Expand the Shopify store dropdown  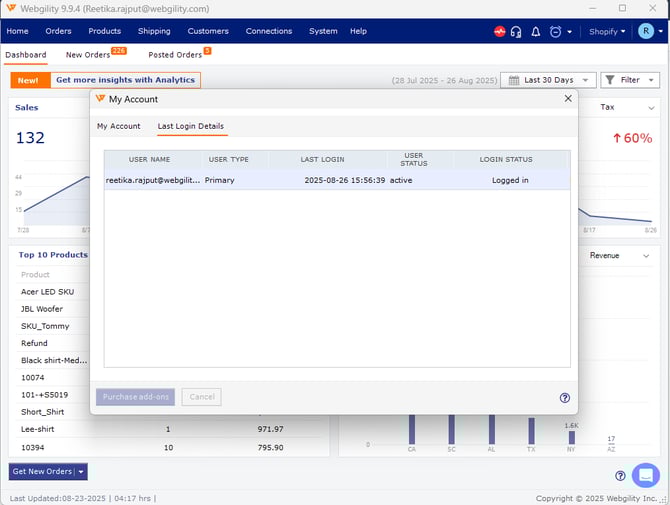pyautogui.click(x=607, y=32)
